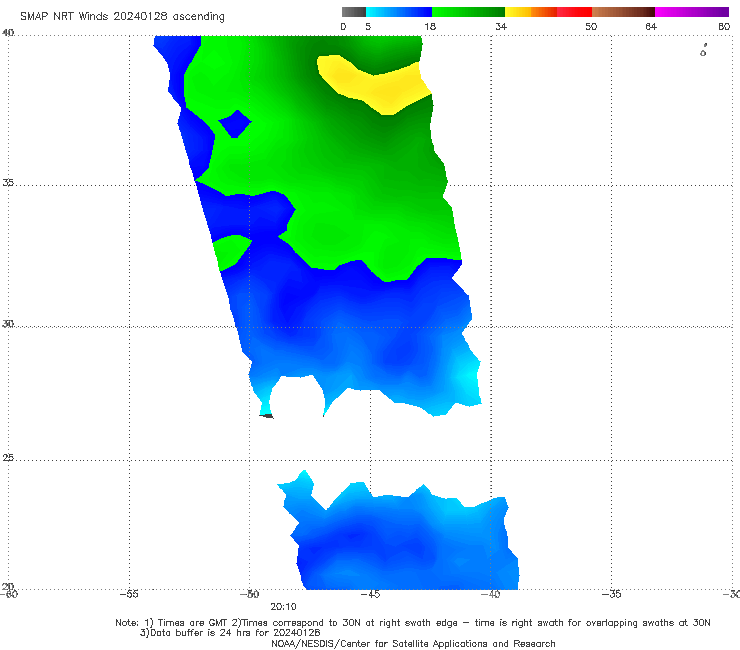The image size is (740, 650).
Task: Click the cyan-blue segment of the color bar
Action: point(399,12)
